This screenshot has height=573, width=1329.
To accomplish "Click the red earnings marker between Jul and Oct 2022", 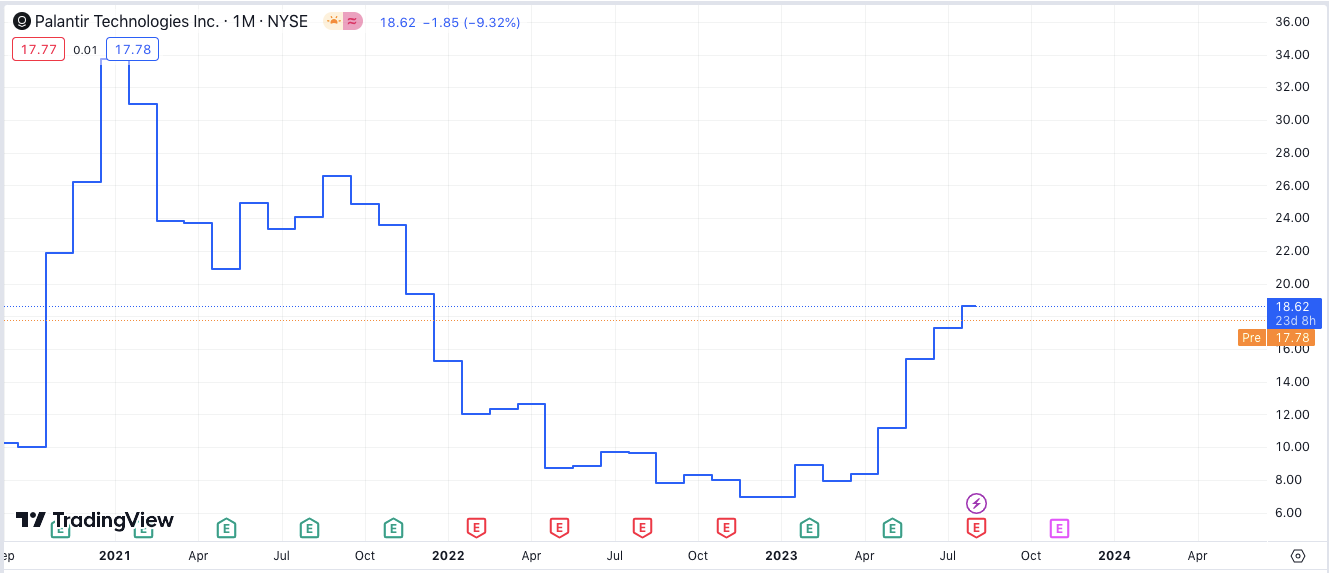I will [x=643, y=527].
